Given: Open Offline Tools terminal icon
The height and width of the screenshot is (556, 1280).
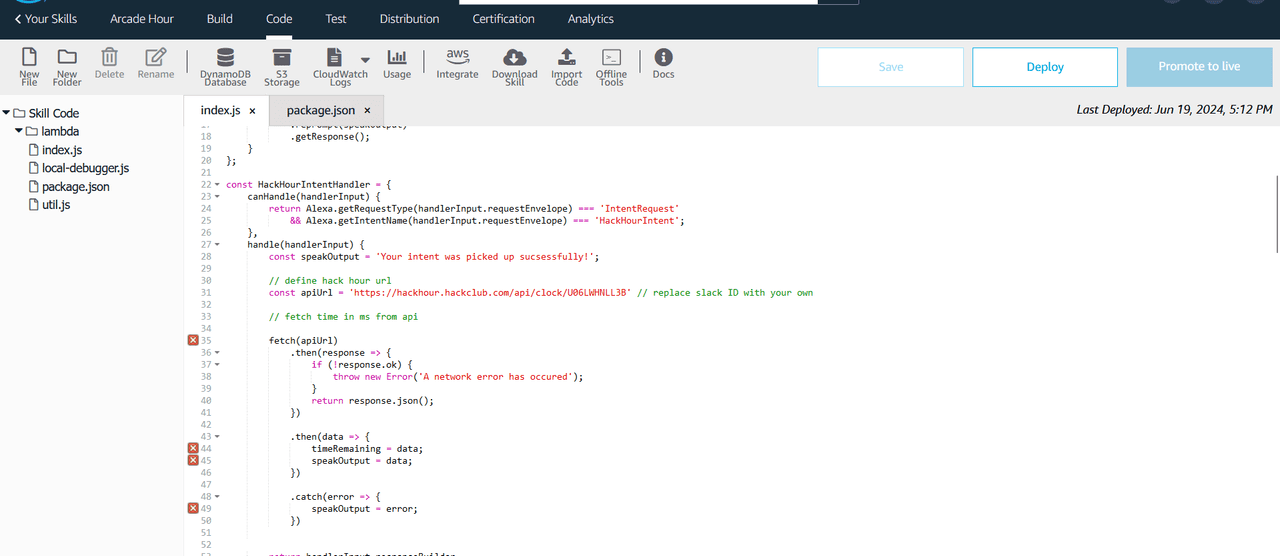Looking at the screenshot, I should tap(611, 58).
